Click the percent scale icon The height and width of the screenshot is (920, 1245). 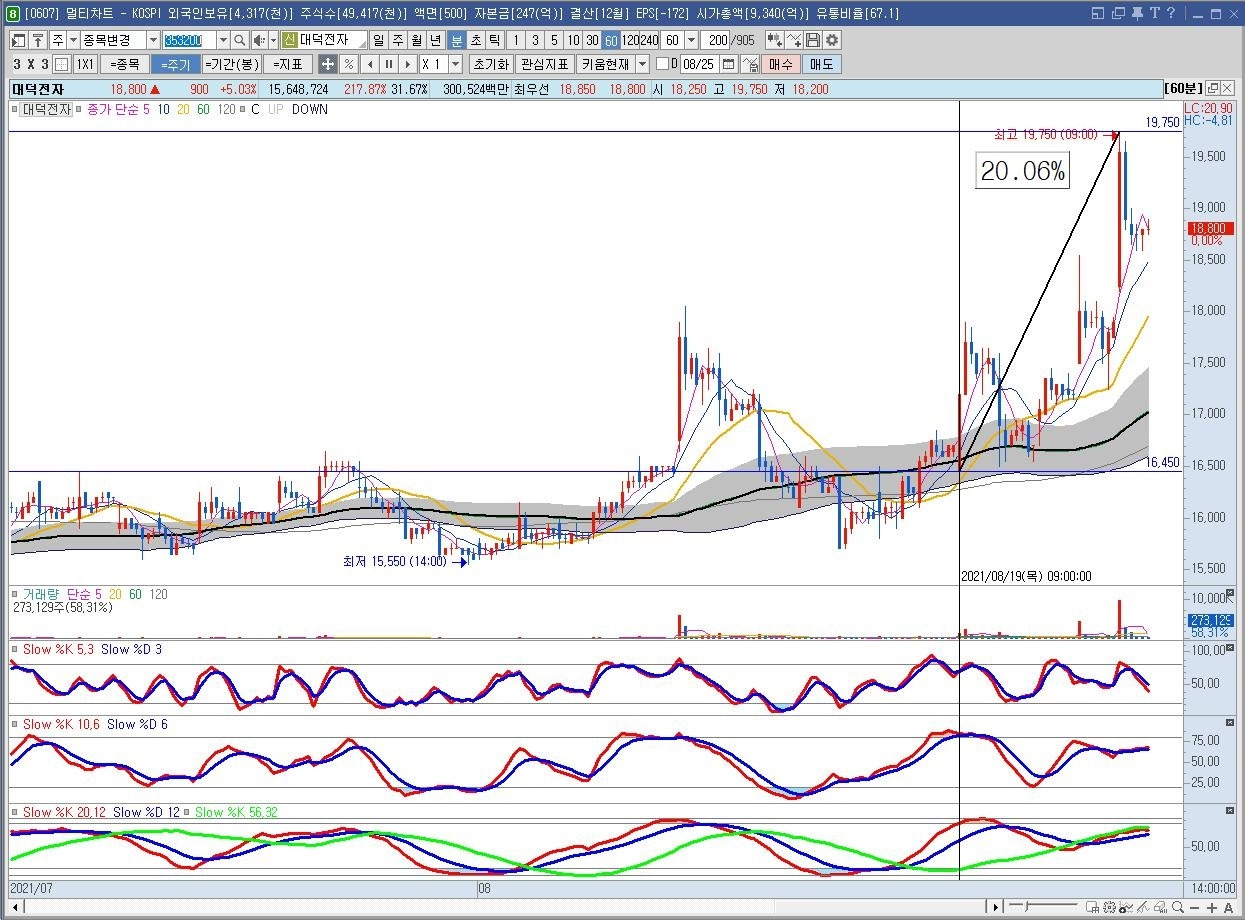(349, 64)
